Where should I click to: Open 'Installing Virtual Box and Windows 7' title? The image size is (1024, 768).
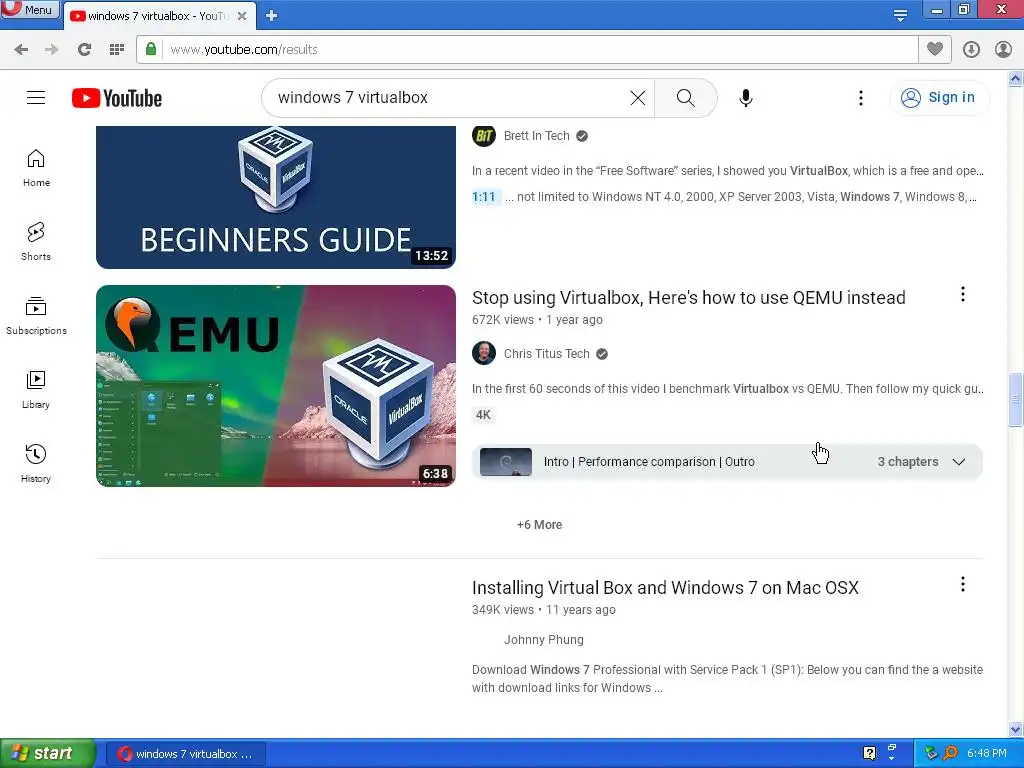pos(665,588)
